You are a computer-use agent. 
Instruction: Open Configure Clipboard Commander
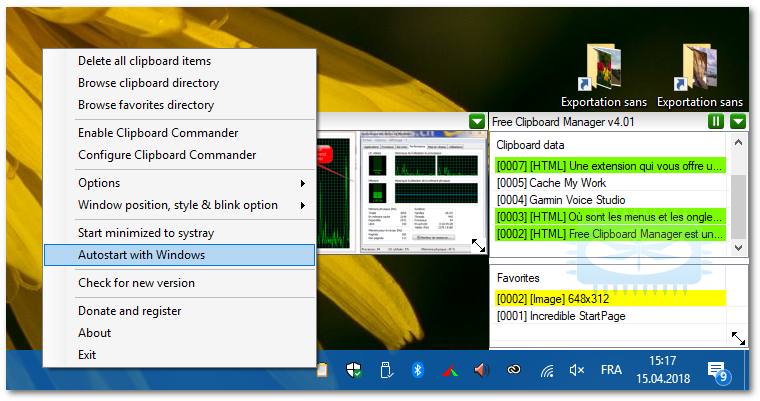pyautogui.click(x=180, y=155)
